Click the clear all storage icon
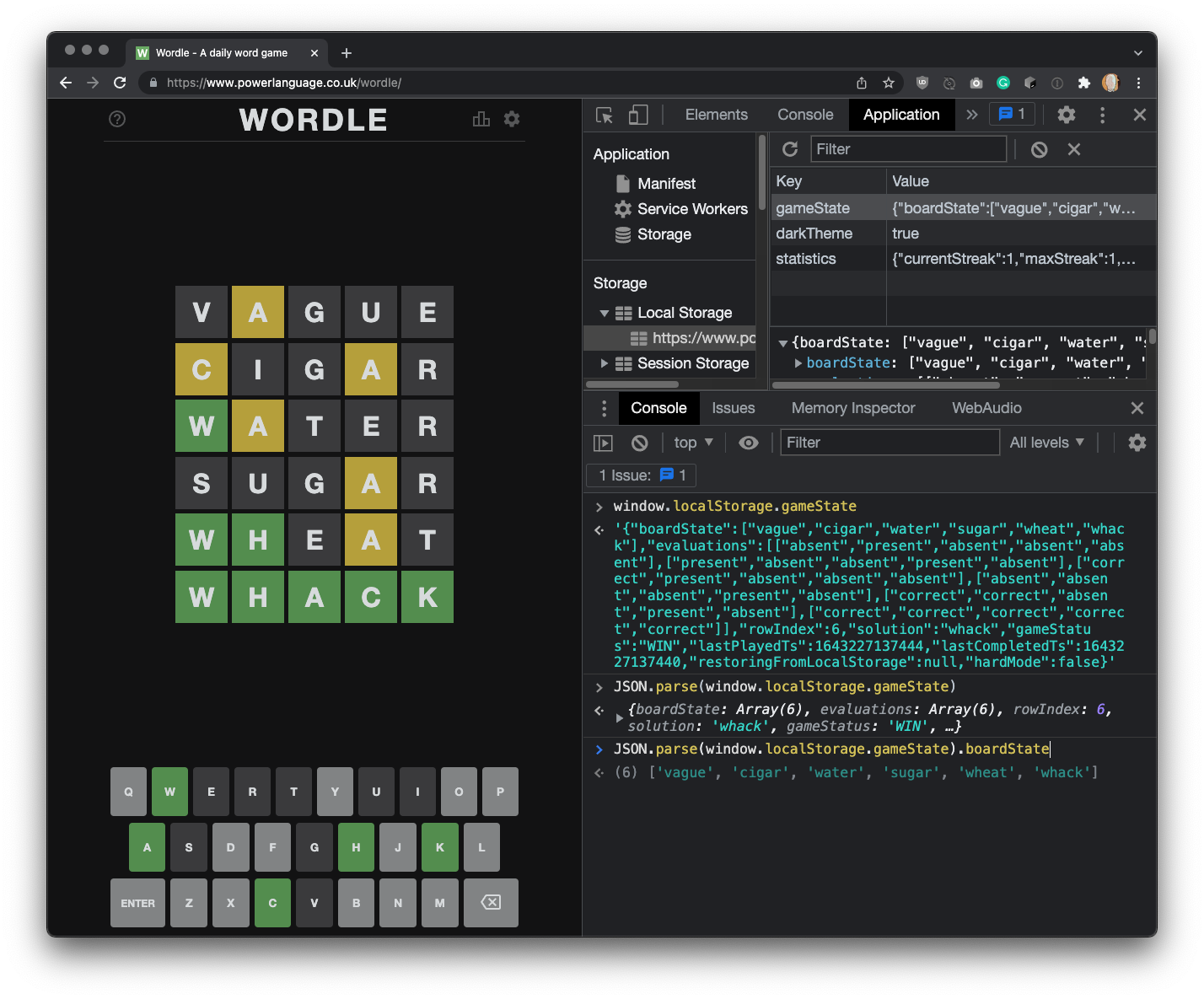Screen dimensions: 1204x999 pos(1040,149)
